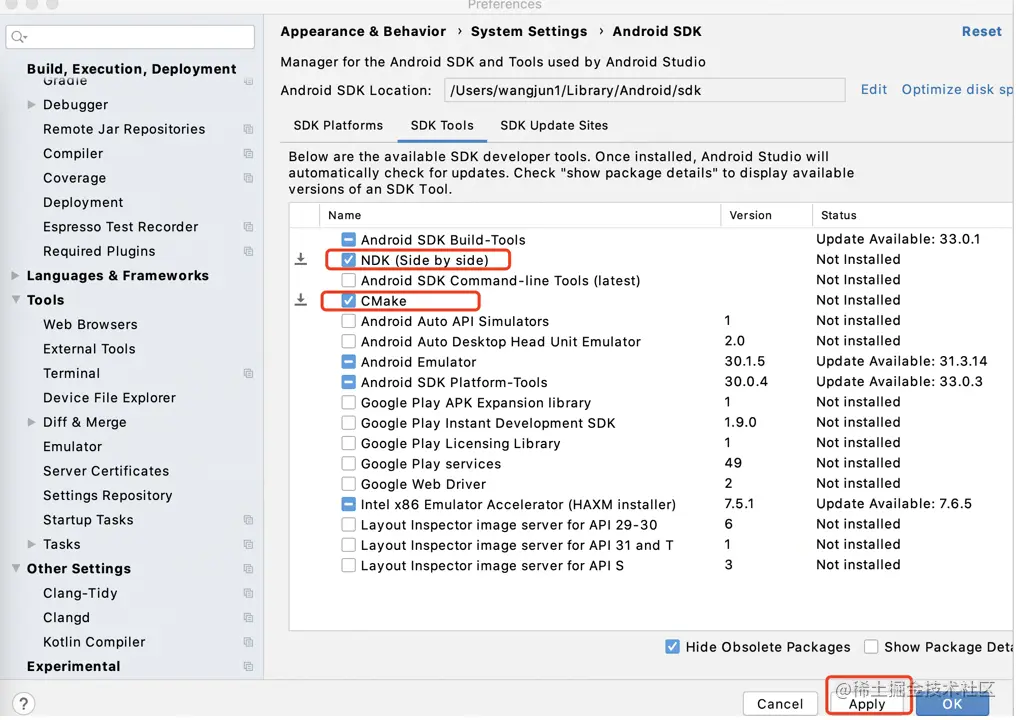The image size is (1016, 720).
Task: Click project-level icon next to Remote Jar Repositories
Action: coord(248,129)
